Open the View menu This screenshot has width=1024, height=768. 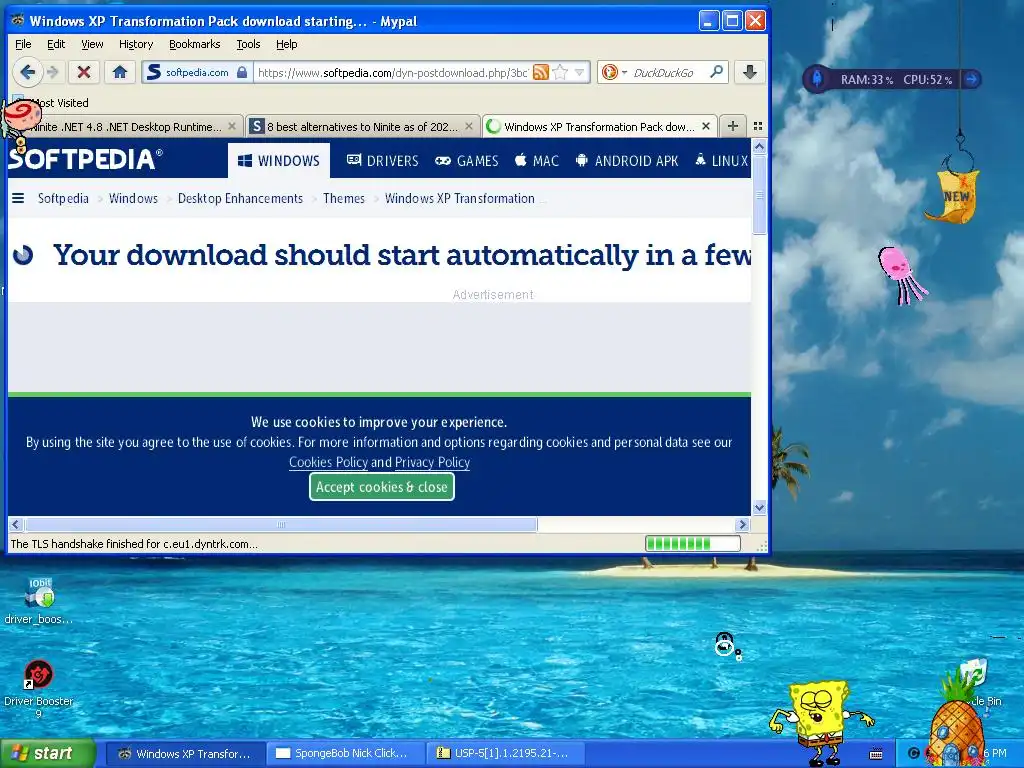92,44
